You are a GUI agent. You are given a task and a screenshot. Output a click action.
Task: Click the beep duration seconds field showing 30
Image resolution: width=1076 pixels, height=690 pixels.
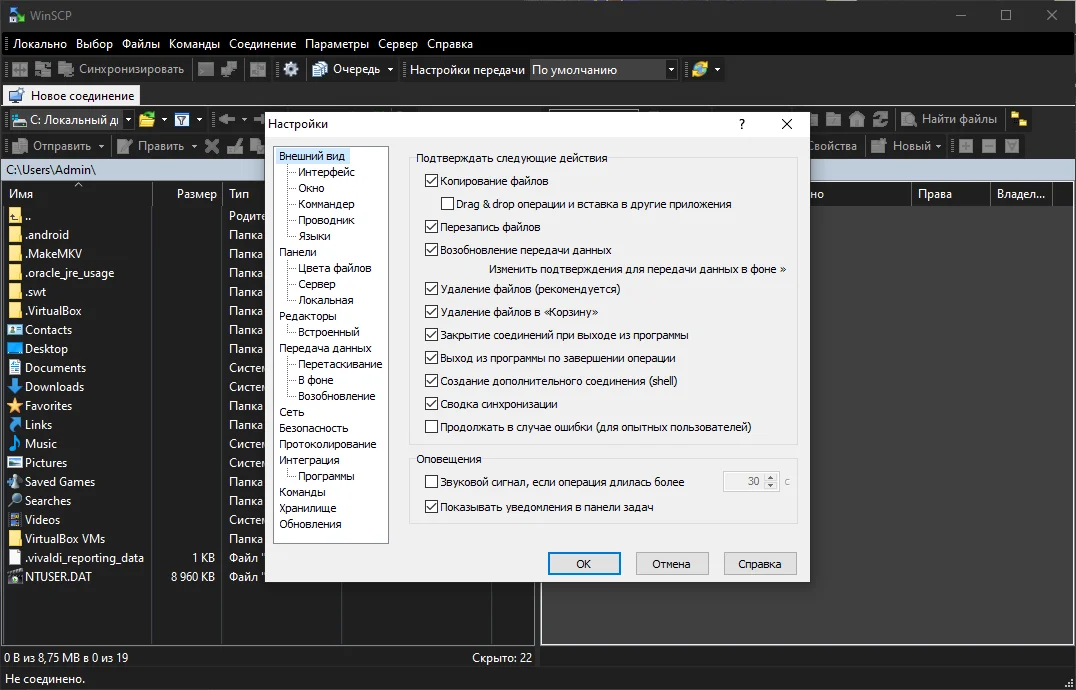click(x=744, y=481)
